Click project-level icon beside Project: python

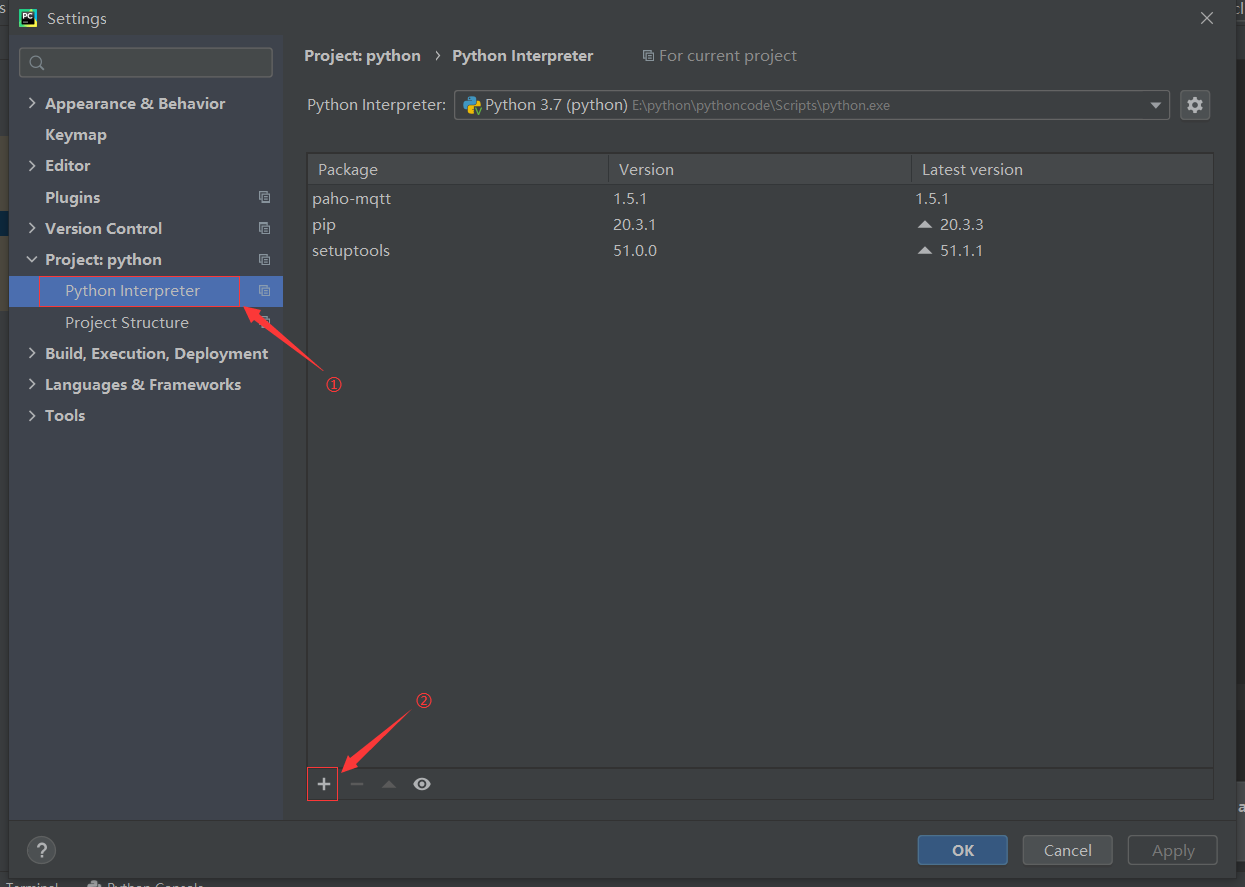point(264,259)
